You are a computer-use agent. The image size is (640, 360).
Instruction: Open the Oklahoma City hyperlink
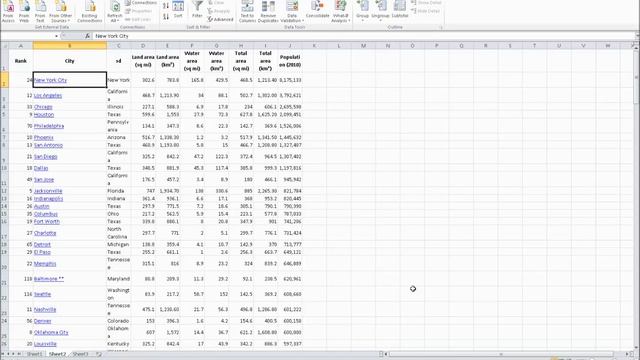[51, 333]
